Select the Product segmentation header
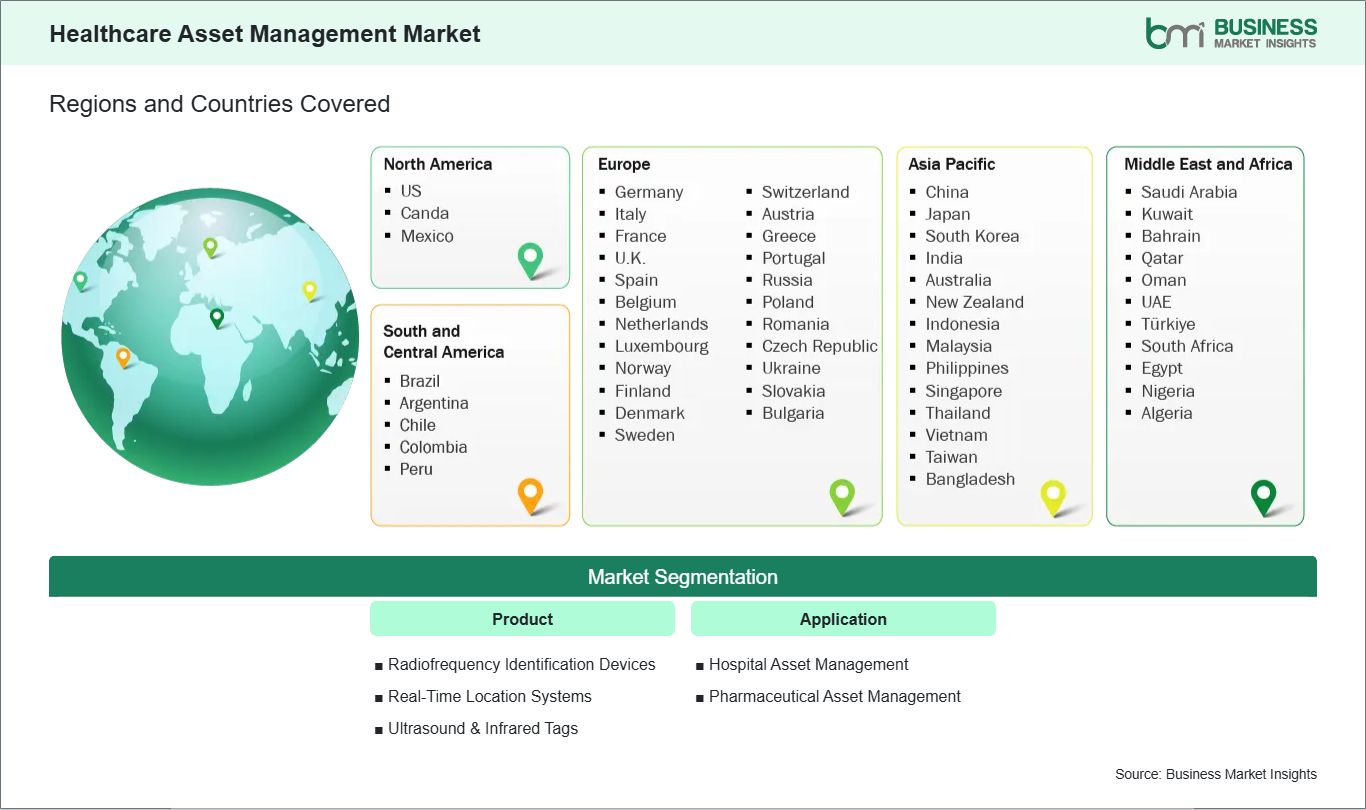Image resolution: width=1366 pixels, height=810 pixels. pos(522,619)
